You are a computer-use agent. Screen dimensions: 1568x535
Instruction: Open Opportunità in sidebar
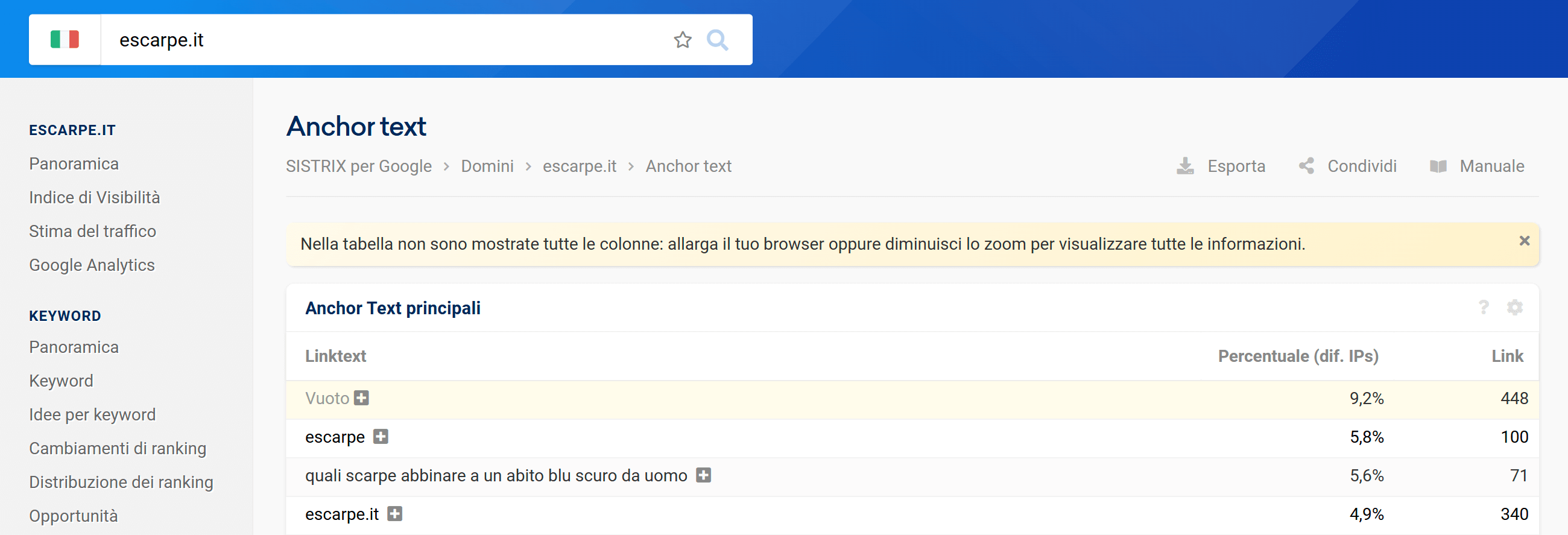point(73,516)
